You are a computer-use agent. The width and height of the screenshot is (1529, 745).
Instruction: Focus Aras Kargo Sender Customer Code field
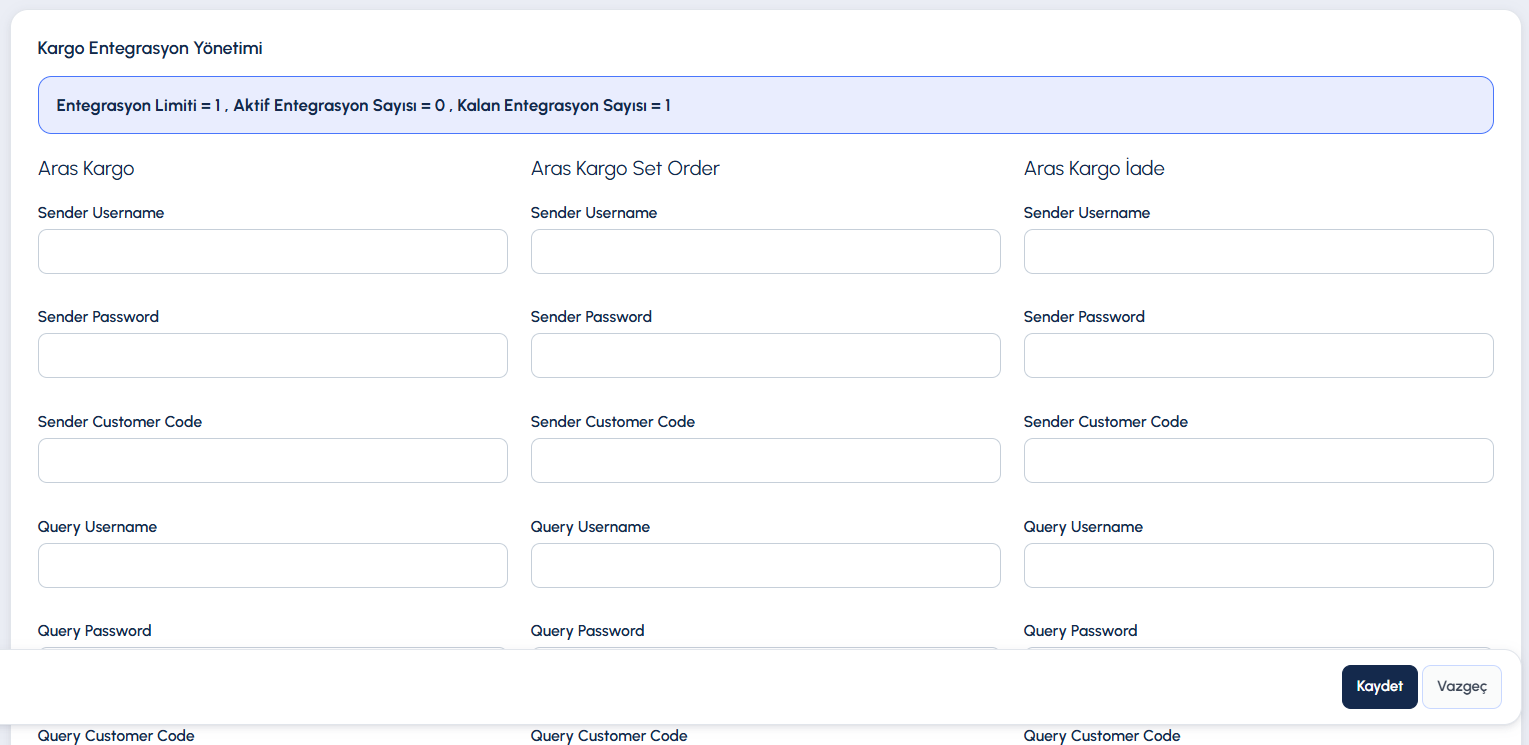point(273,461)
